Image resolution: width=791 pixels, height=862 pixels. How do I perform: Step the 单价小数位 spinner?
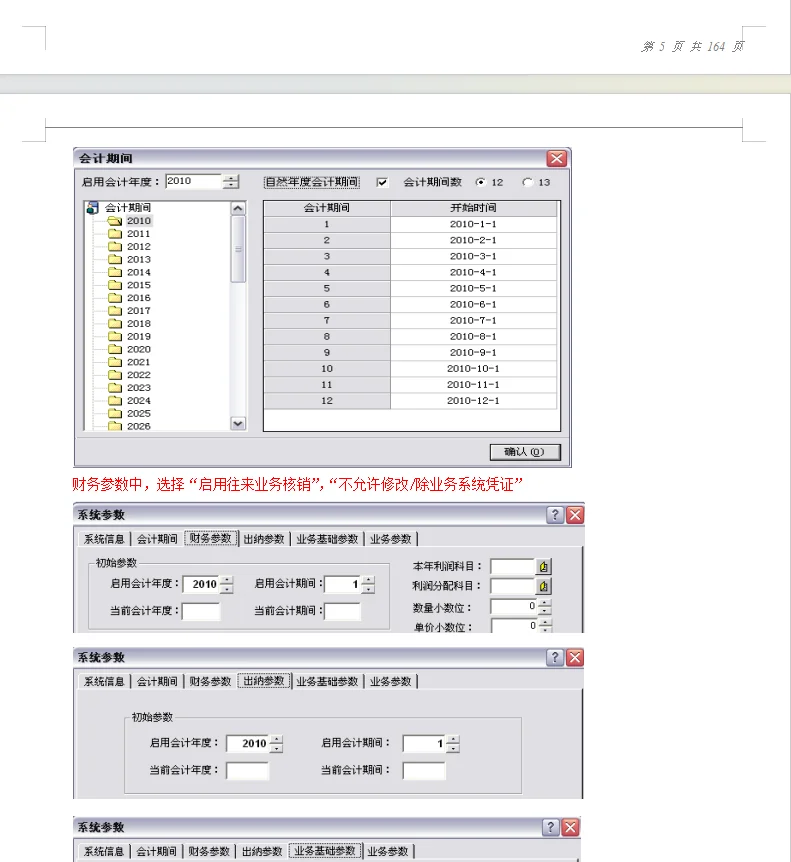[545, 626]
